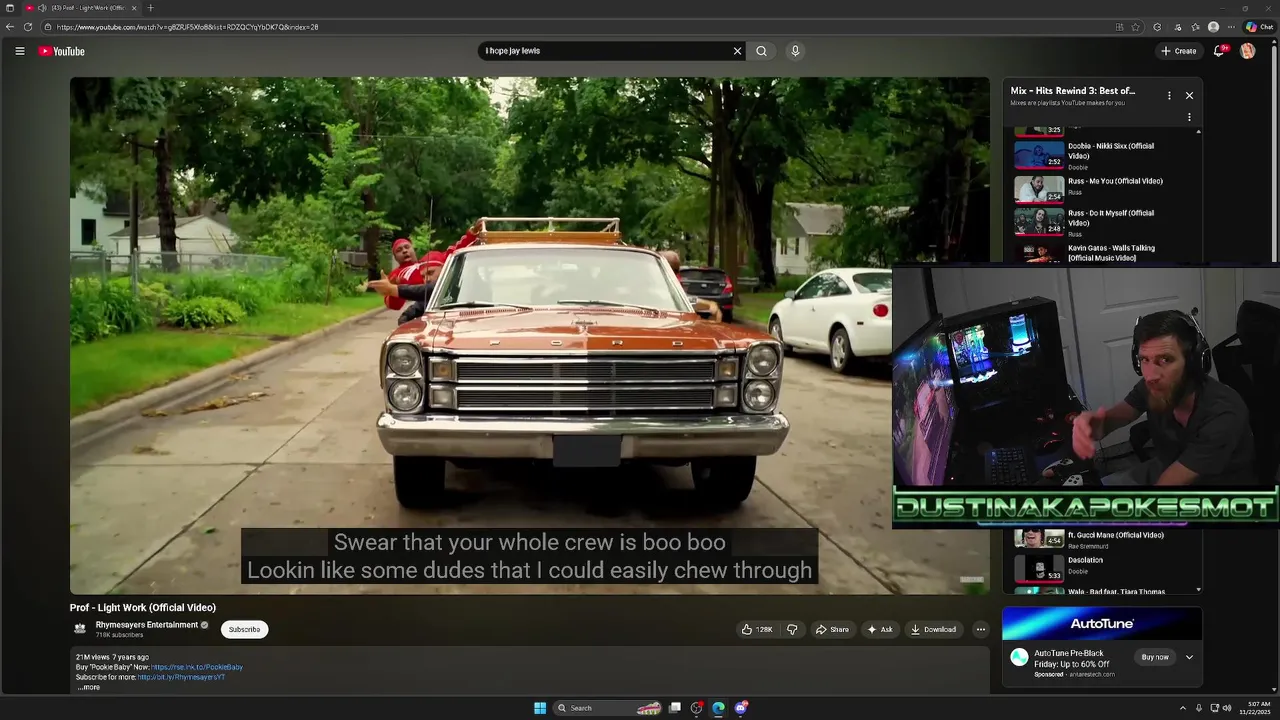Open tab actions menu icon

(x=10, y=8)
